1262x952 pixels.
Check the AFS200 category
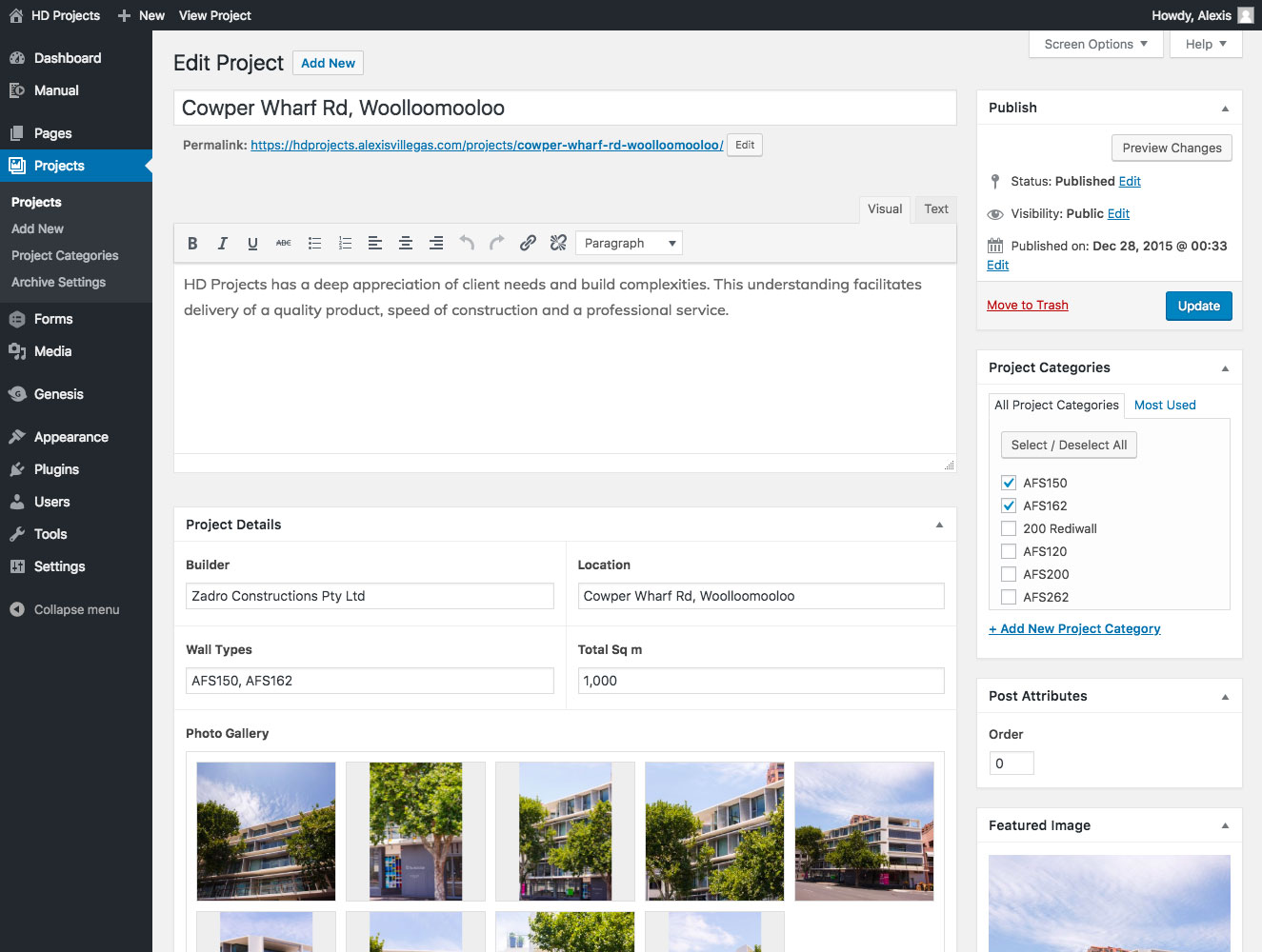[x=1009, y=574]
